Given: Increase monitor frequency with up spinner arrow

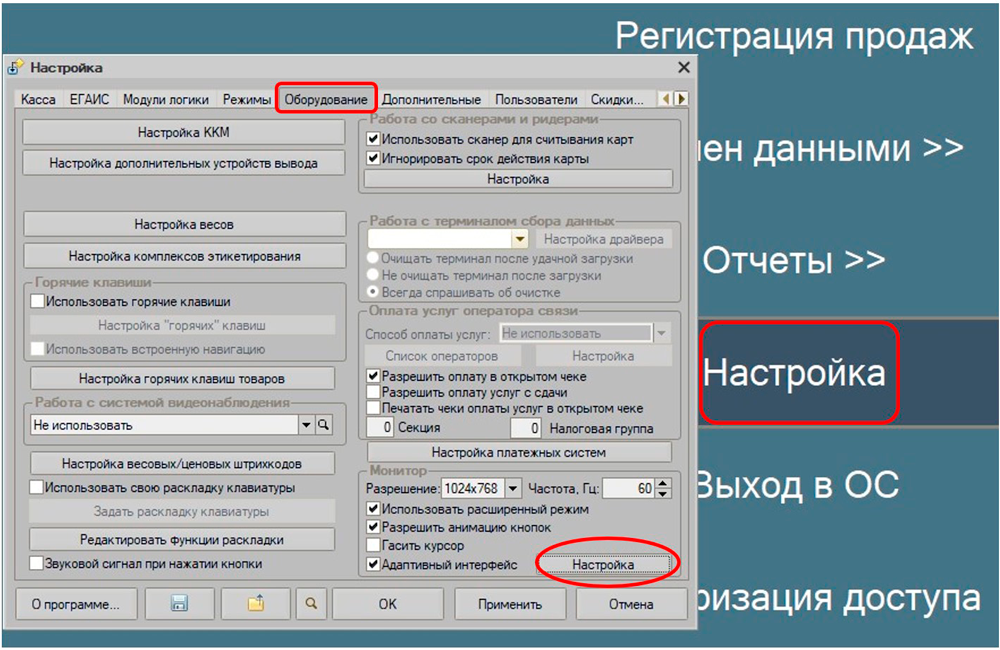Looking at the screenshot, I should (663, 483).
